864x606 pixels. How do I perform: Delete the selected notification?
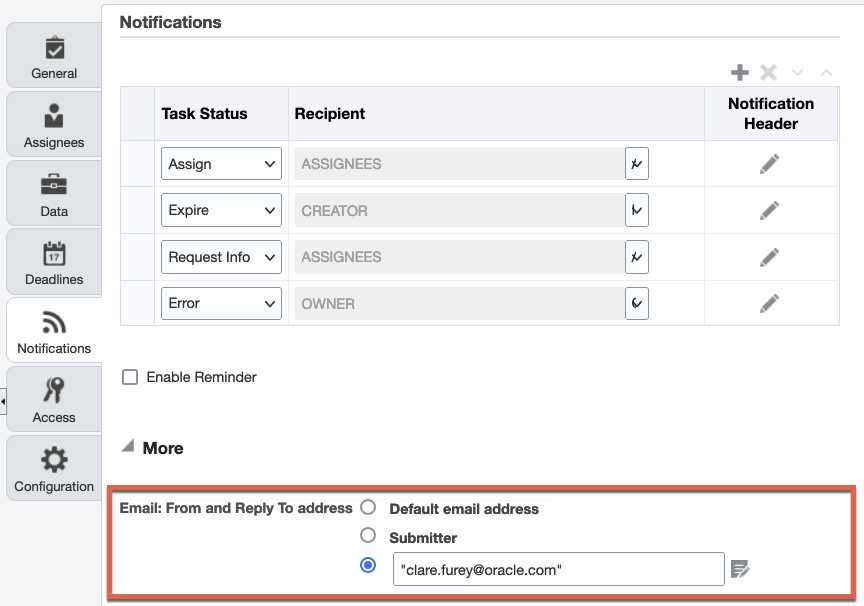(x=768, y=72)
